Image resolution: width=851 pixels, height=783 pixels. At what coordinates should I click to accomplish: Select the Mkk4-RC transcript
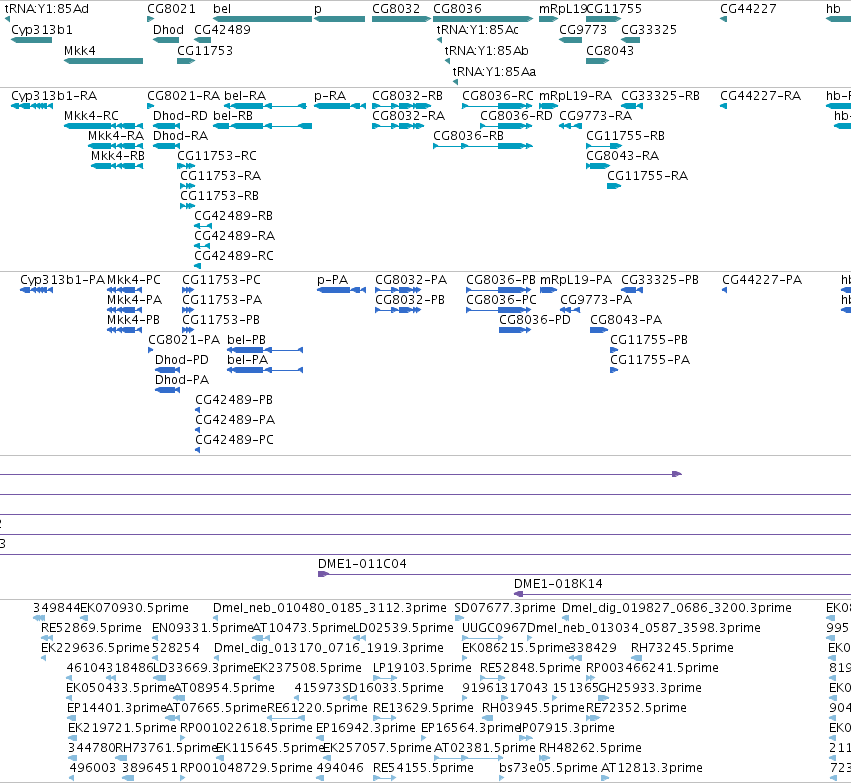click(103, 126)
